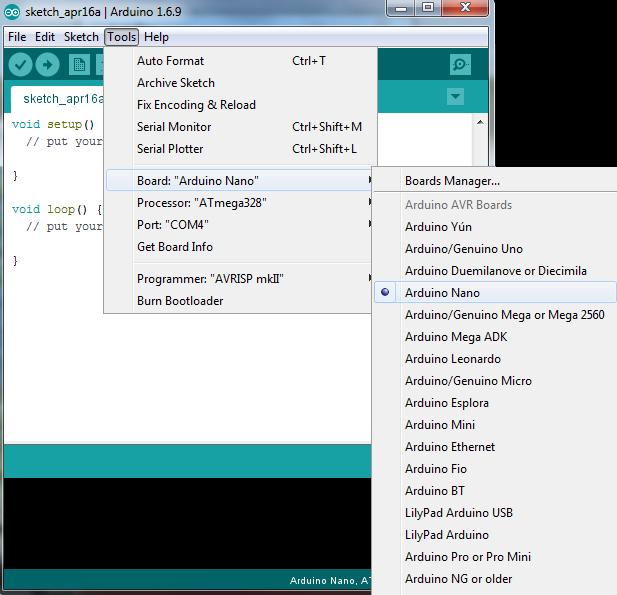The height and width of the screenshot is (595, 617).
Task: Close the Arduino window
Action: [x=465, y=8]
